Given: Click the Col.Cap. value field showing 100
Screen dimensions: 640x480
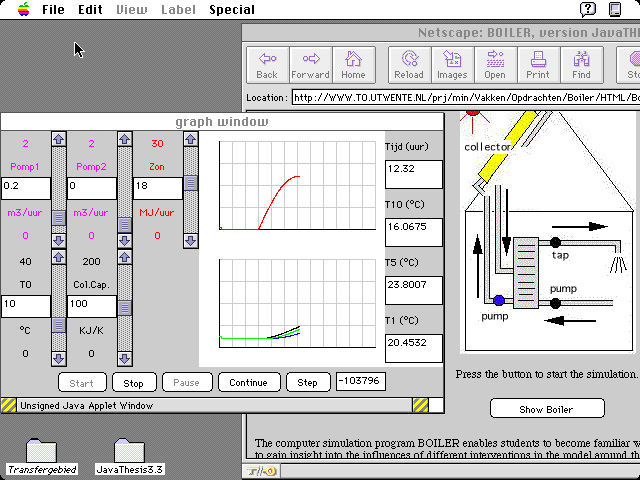Looking at the screenshot, I should pos(92,307).
